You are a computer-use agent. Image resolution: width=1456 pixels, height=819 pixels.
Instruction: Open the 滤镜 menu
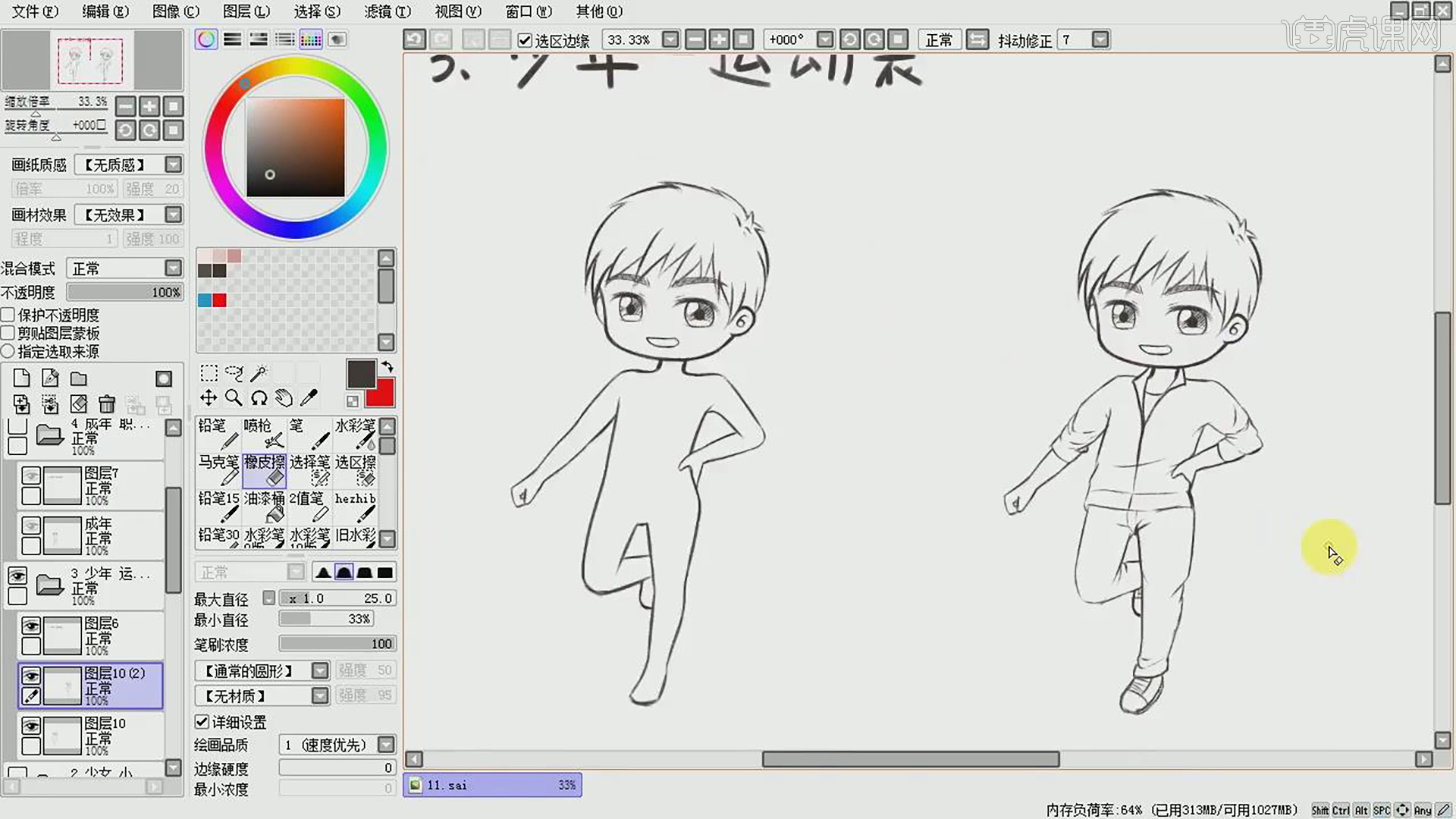387,11
